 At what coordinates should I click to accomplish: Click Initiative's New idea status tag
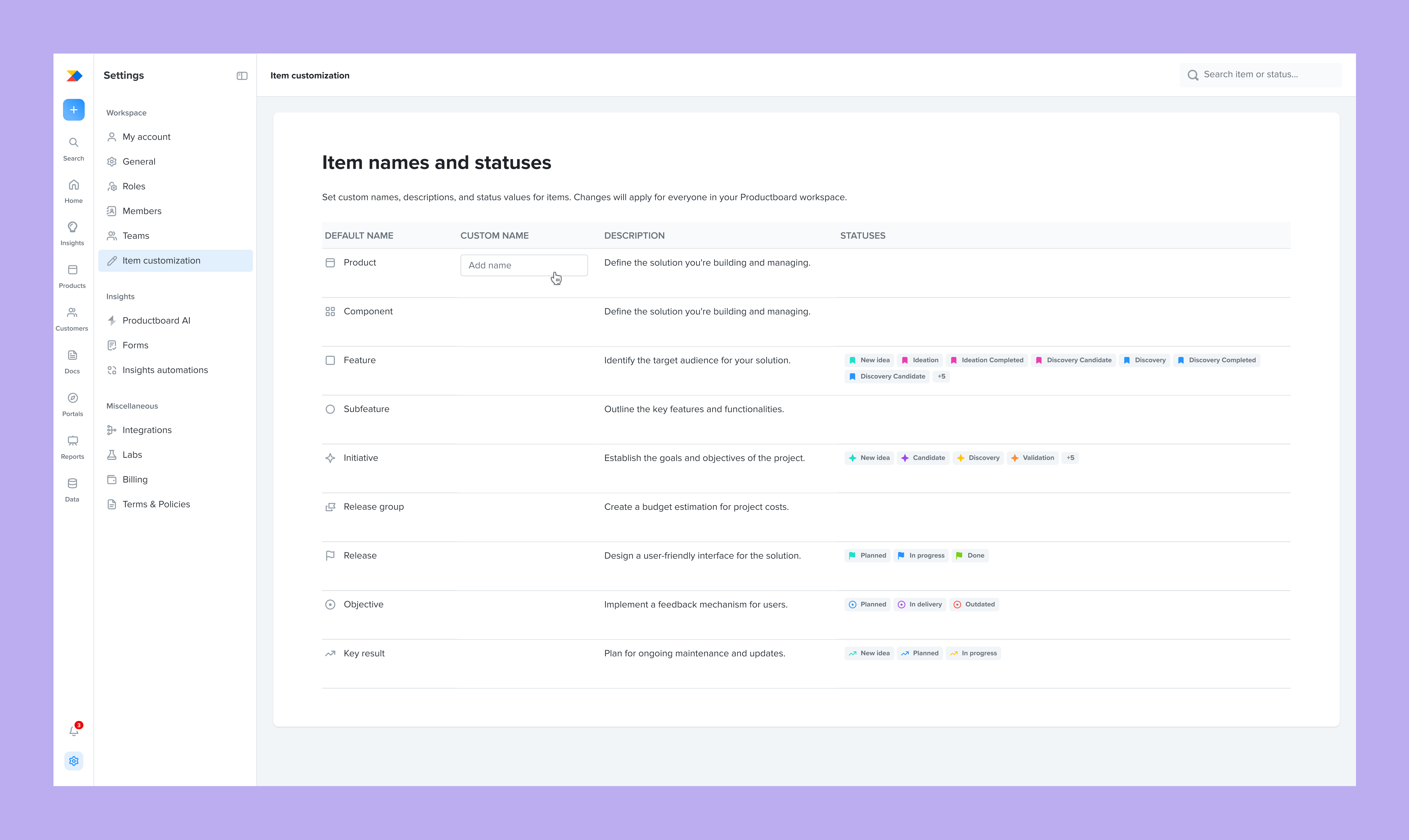click(x=869, y=458)
